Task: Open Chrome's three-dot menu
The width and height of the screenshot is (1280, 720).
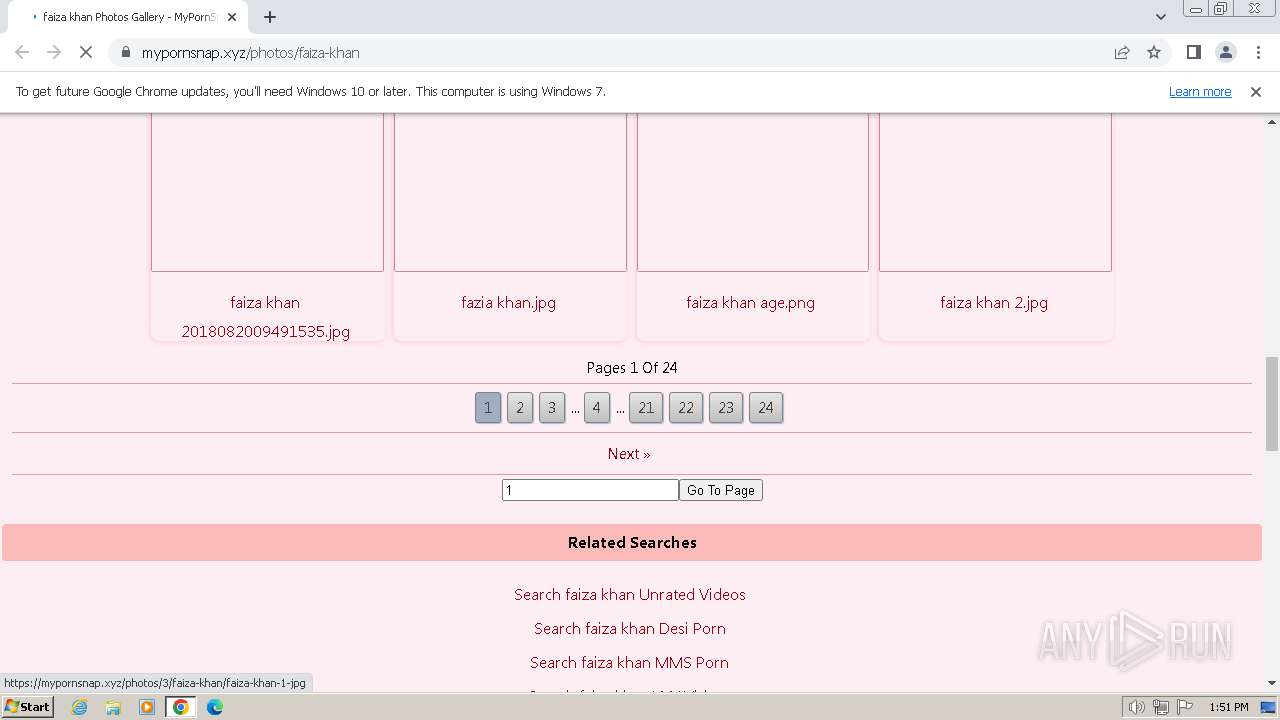Action: click(1258, 53)
